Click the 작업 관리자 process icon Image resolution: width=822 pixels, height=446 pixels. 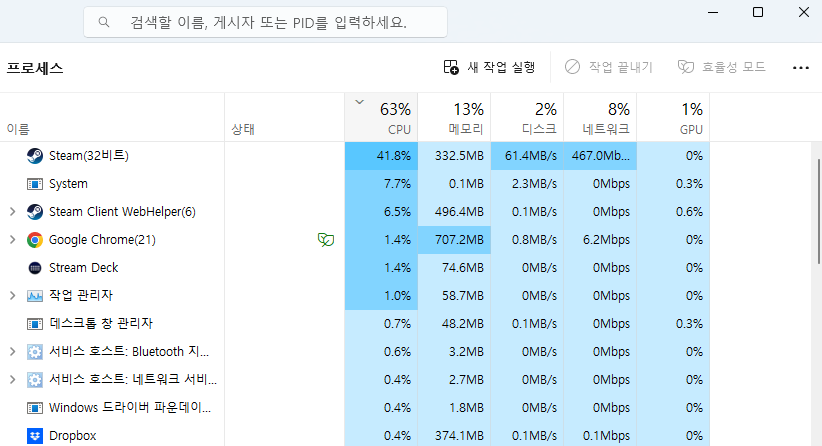(x=35, y=296)
